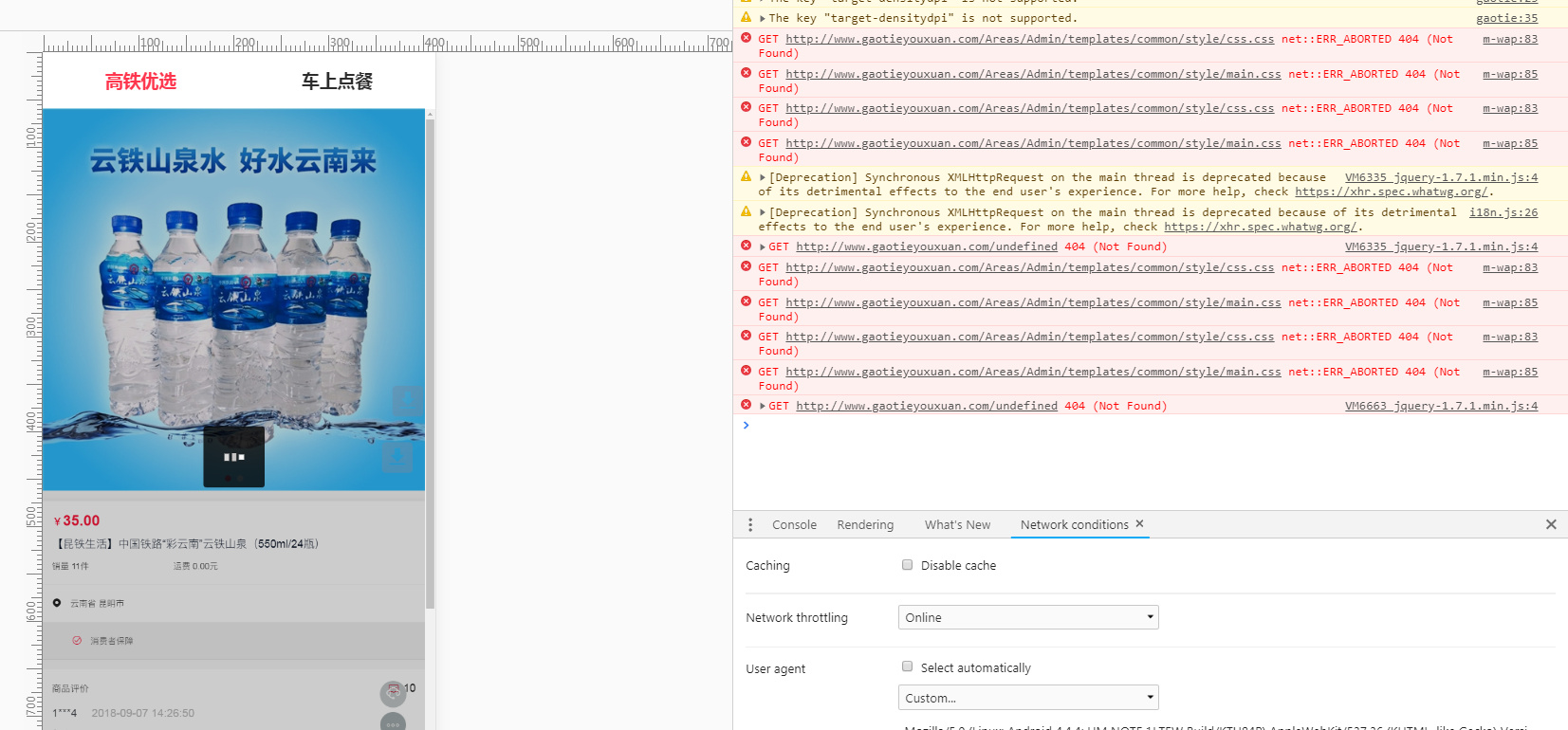This screenshot has height=730, width=1568.
Task: Click the floating share button near 商品评价
Action: pos(393,693)
